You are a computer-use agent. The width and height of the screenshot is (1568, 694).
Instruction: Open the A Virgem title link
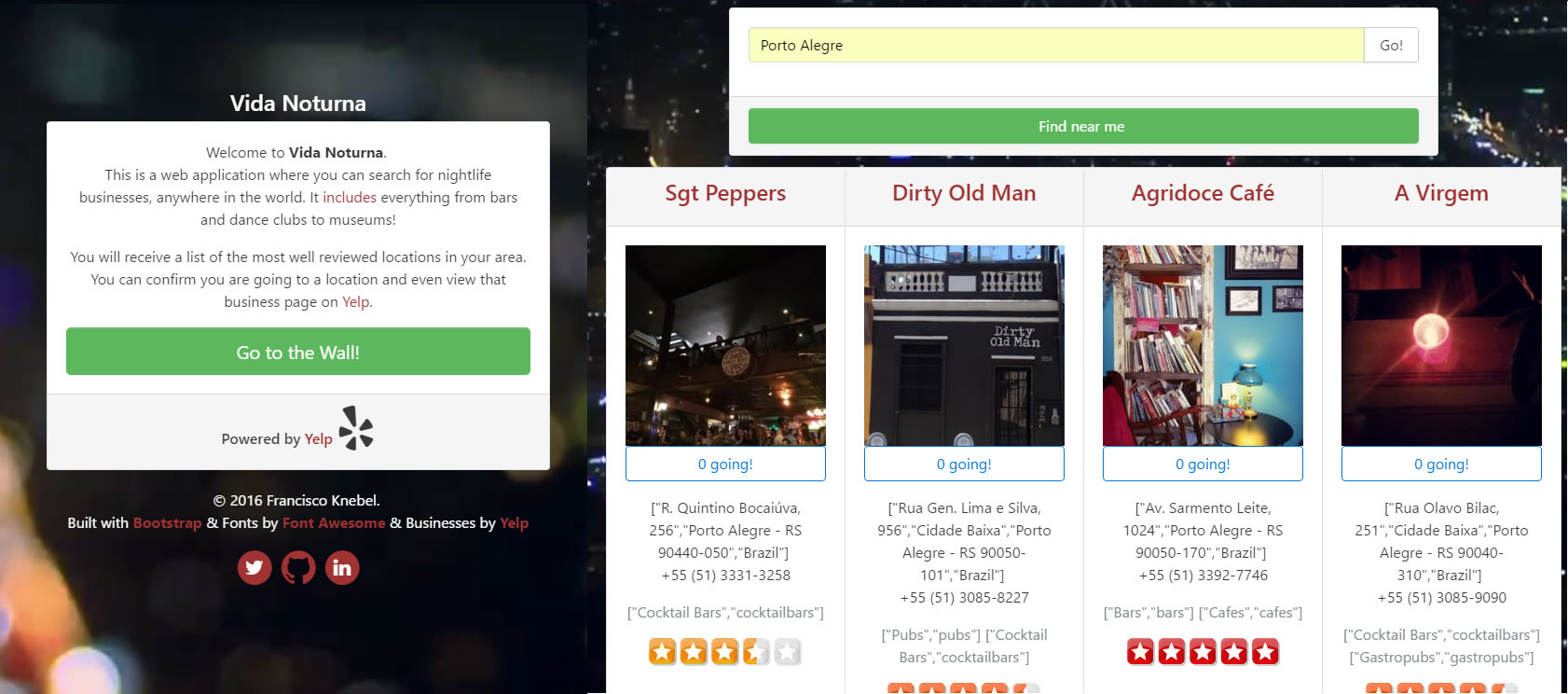coord(1441,193)
